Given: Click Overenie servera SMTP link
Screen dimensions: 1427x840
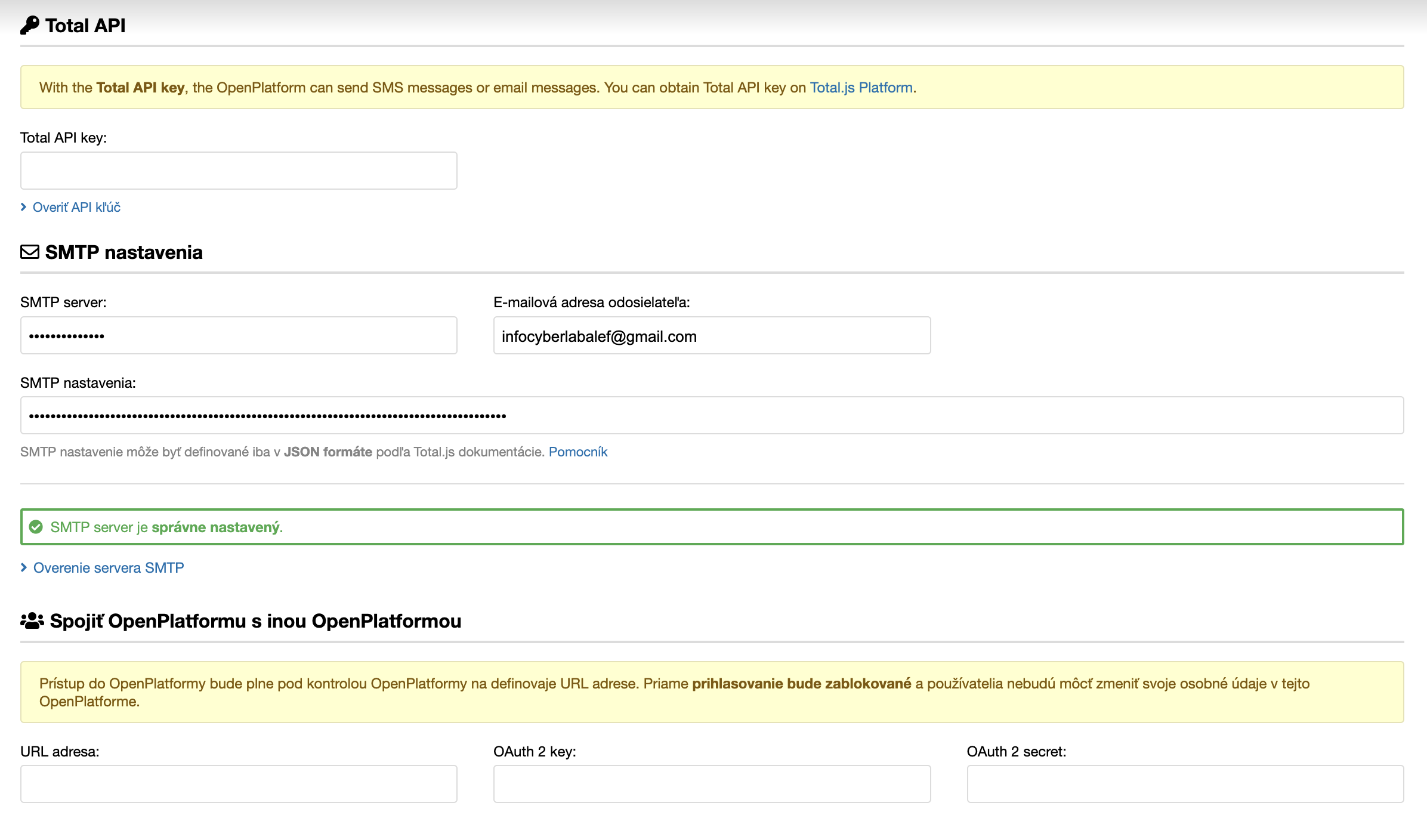Looking at the screenshot, I should coord(109,567).
